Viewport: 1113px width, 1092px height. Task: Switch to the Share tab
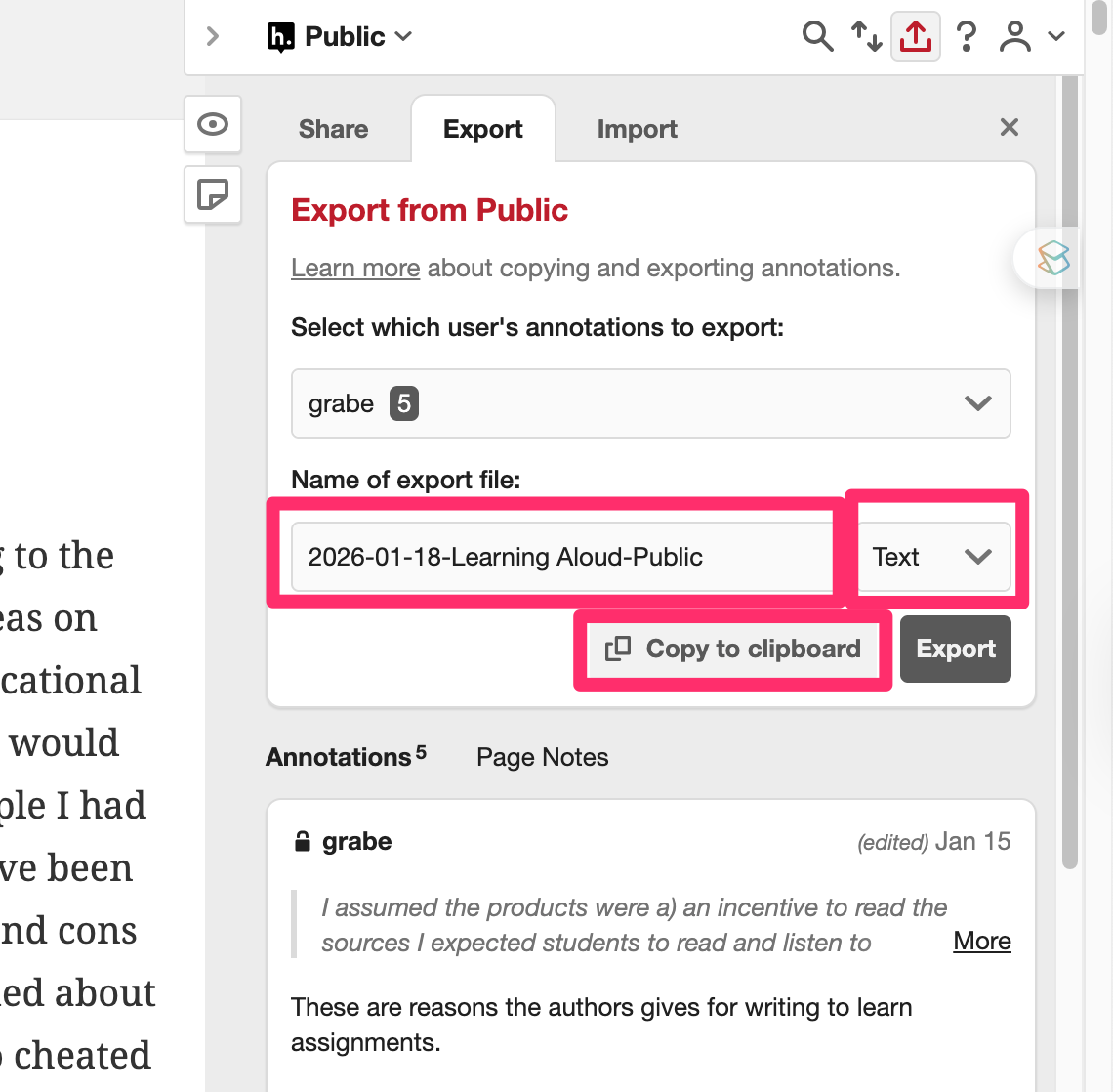[333, 129]
